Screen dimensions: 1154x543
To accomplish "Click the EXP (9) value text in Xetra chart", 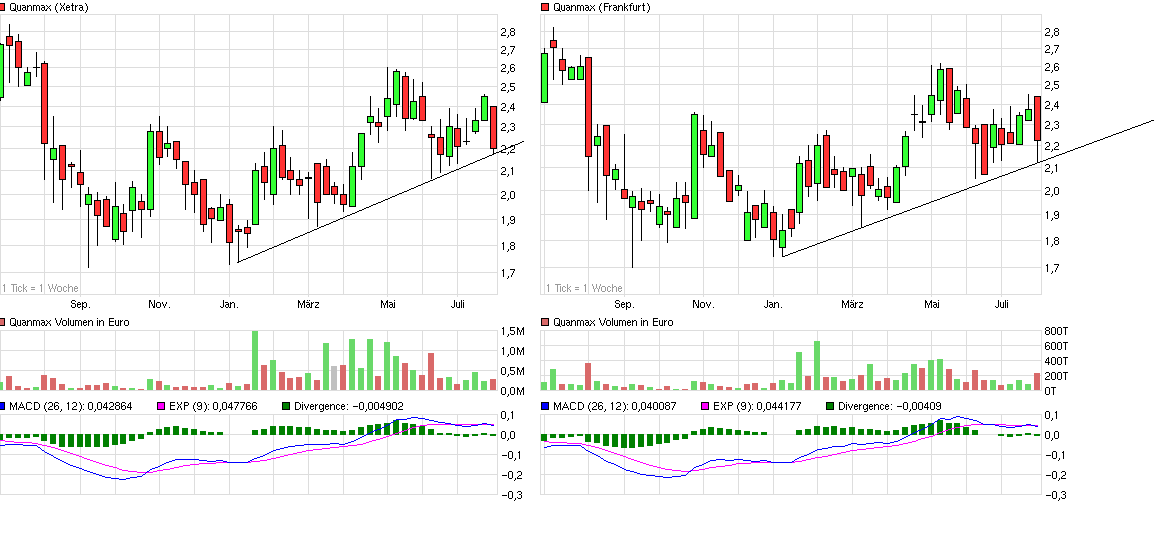I will [214, 406].
